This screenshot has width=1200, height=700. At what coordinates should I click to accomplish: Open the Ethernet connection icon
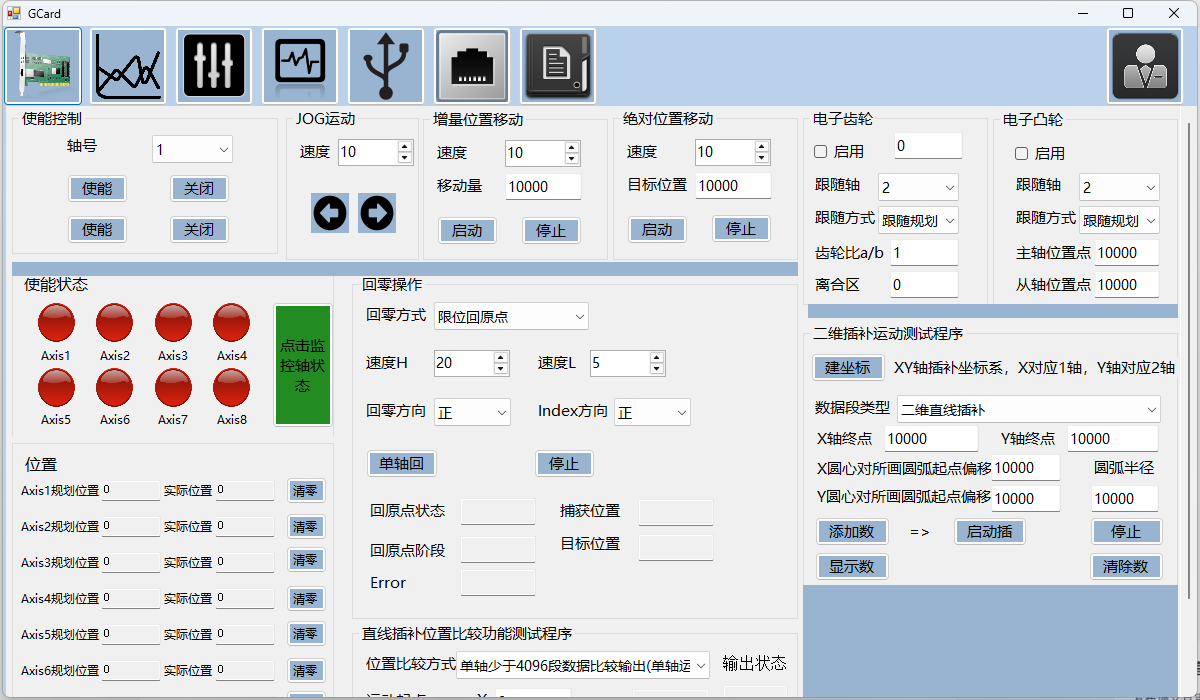[471, 64]
